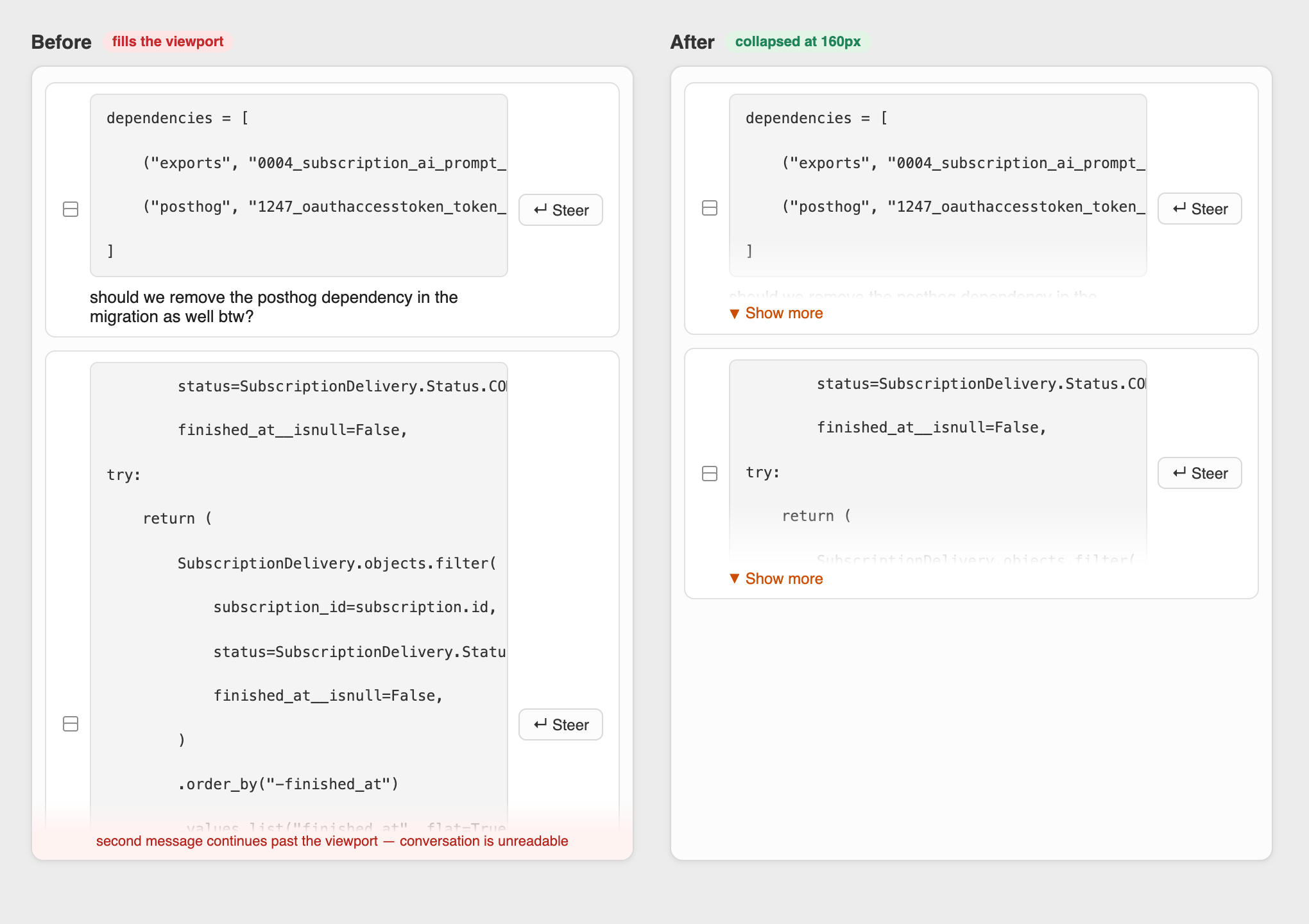The width and height of the screenshot is (1309, 924).
Task: Click 'finished_at__isnull=False,' line in After panel
Action: pyautogui.click(x=932, y=427)
